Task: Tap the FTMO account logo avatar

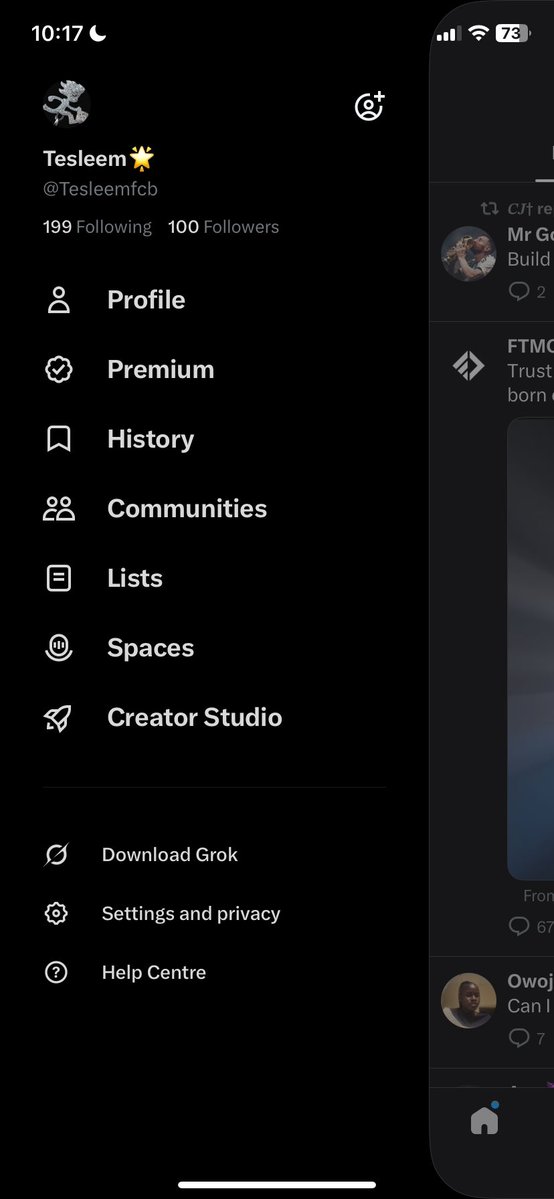Action: pyautogui.click(x=469, y=366)
